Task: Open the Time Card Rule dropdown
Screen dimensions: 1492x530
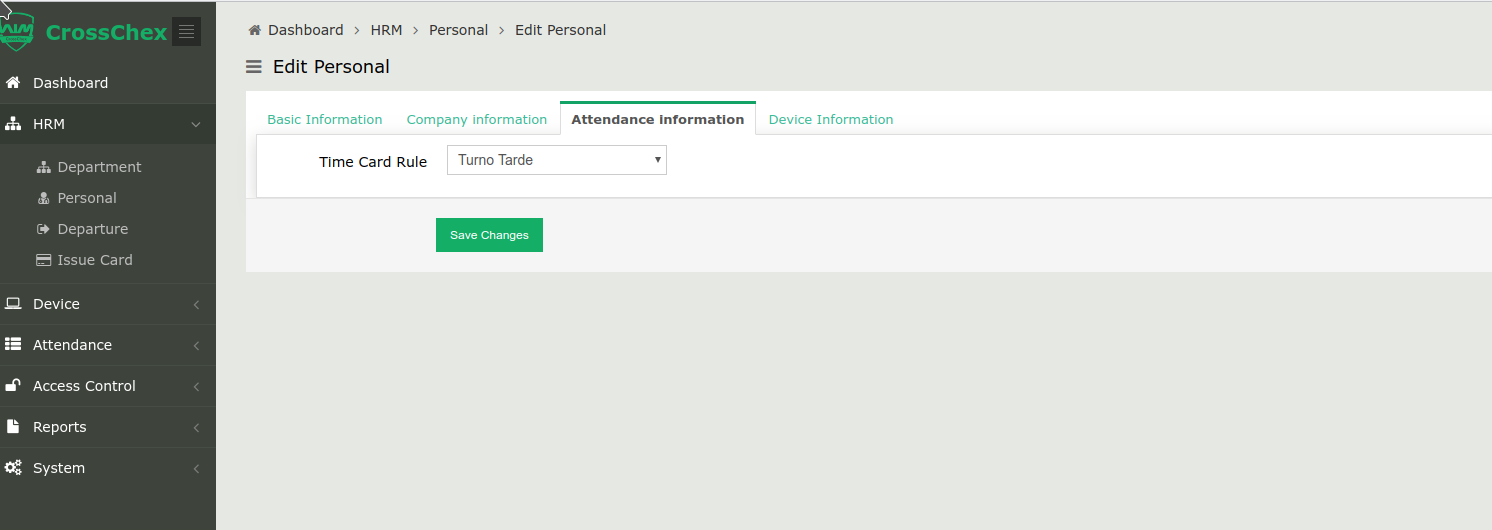Action: (556, 160)
